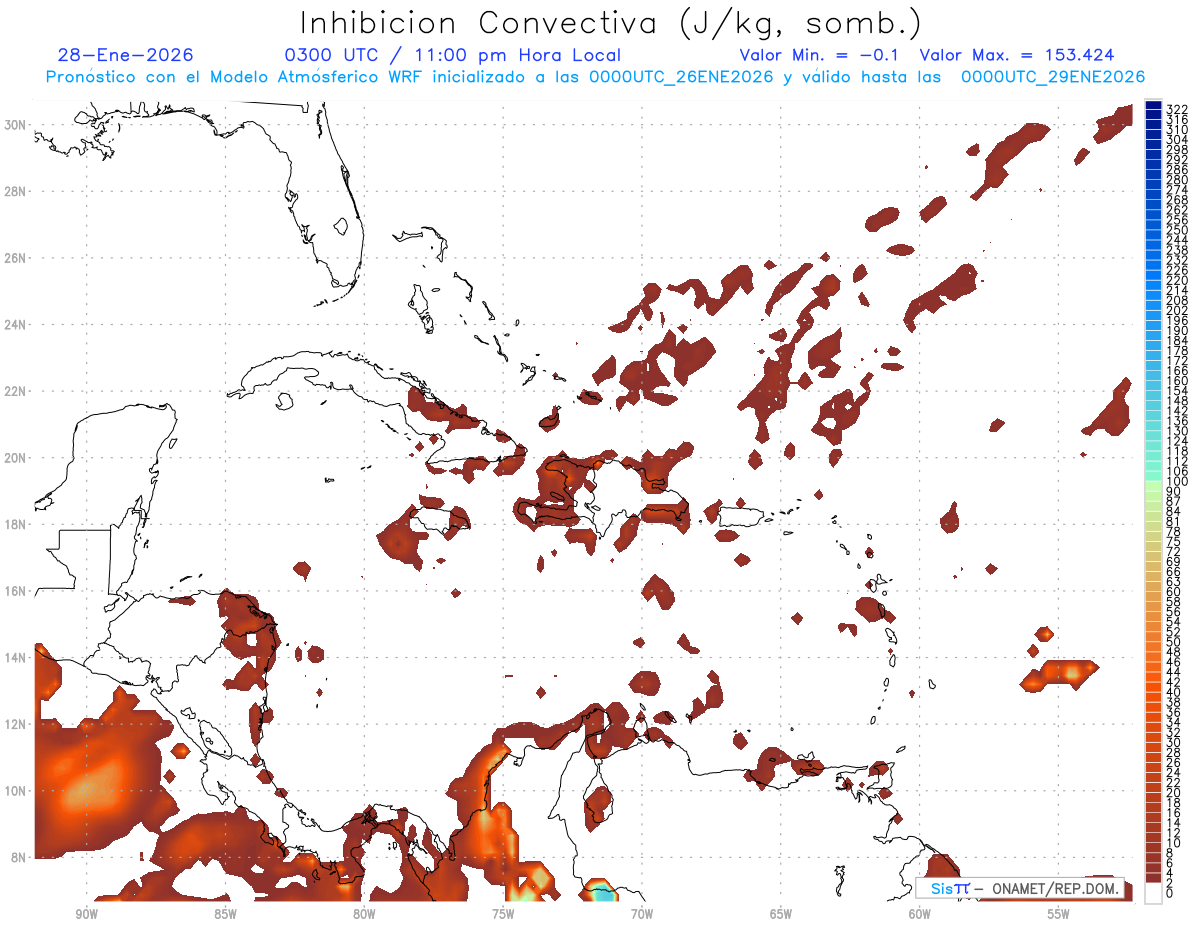Viewport: 1200px width, 927px height.
Task: Click the "26N" latitude label
Action: [15, 258]
